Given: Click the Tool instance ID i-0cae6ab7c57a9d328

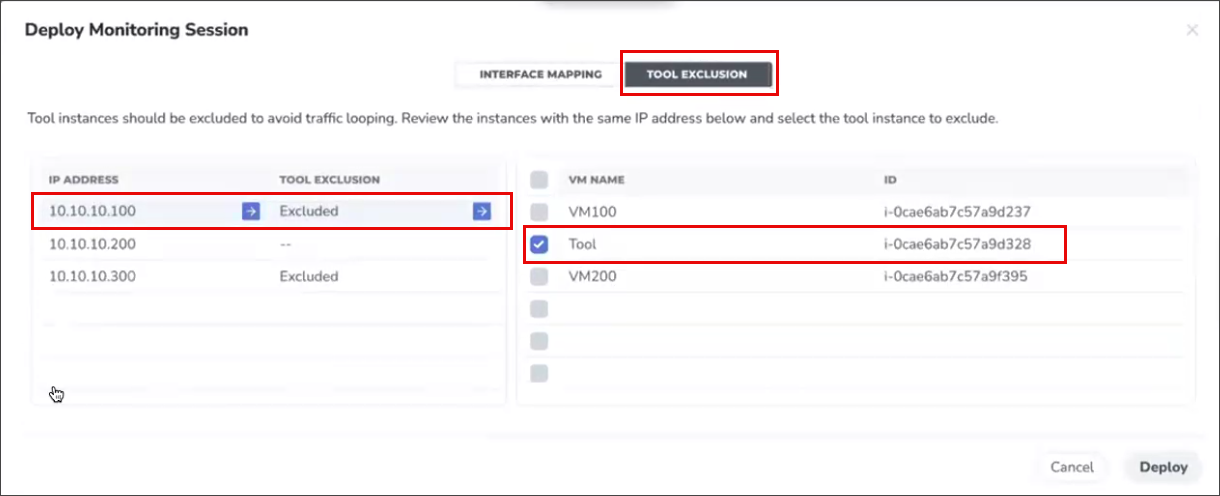Looking at the screenshot, I should pyautogui.click(x=957, y=244).
